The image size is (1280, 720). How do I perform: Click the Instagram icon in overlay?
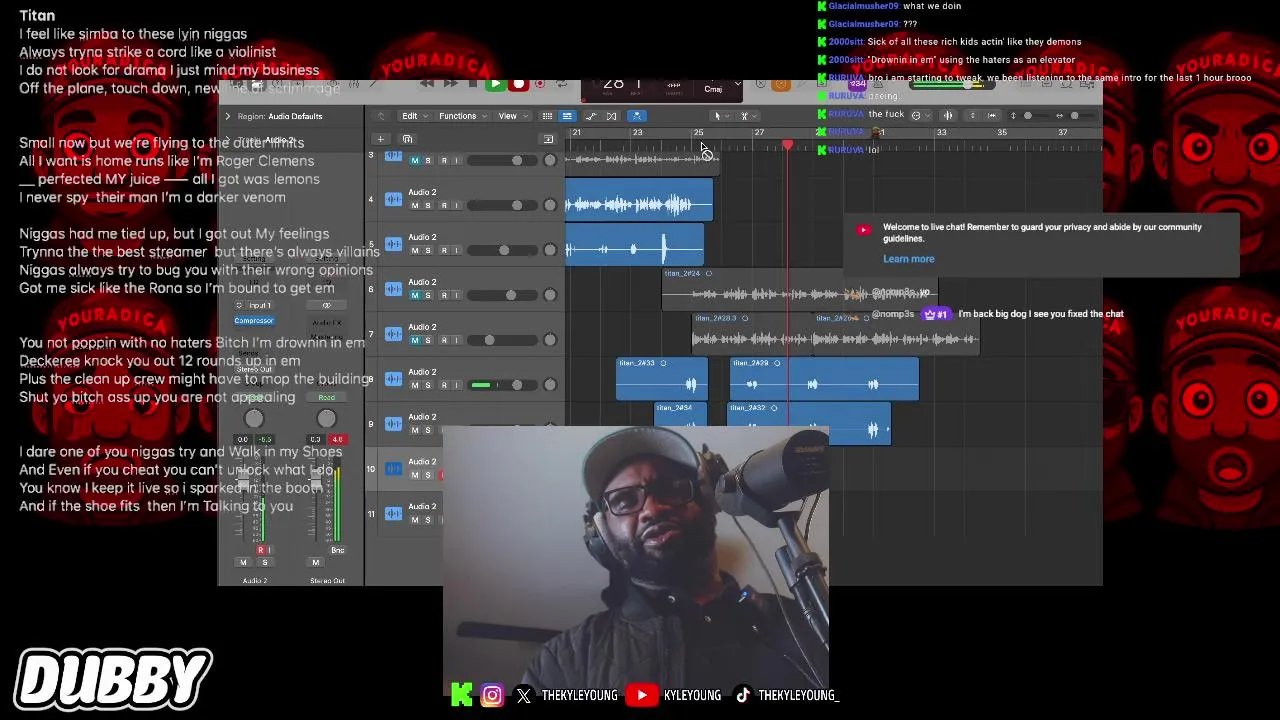tap(492, 695)
